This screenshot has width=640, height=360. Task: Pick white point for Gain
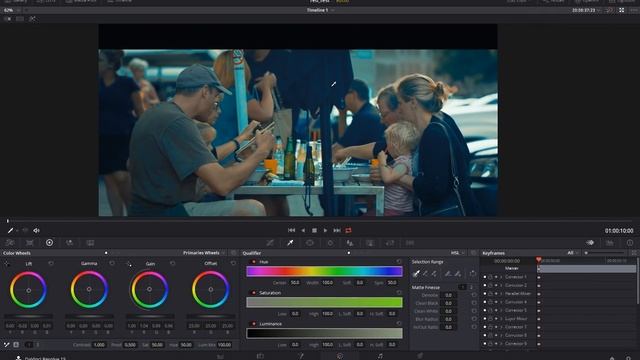(129, 264)
